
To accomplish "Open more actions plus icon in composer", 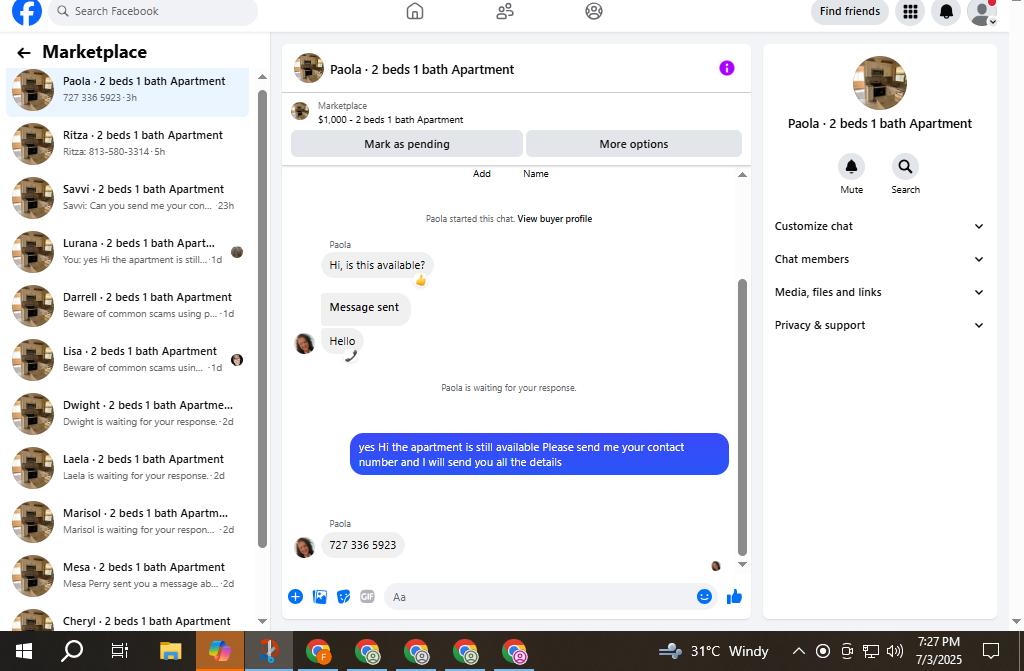I will click(x=295, y=597).
